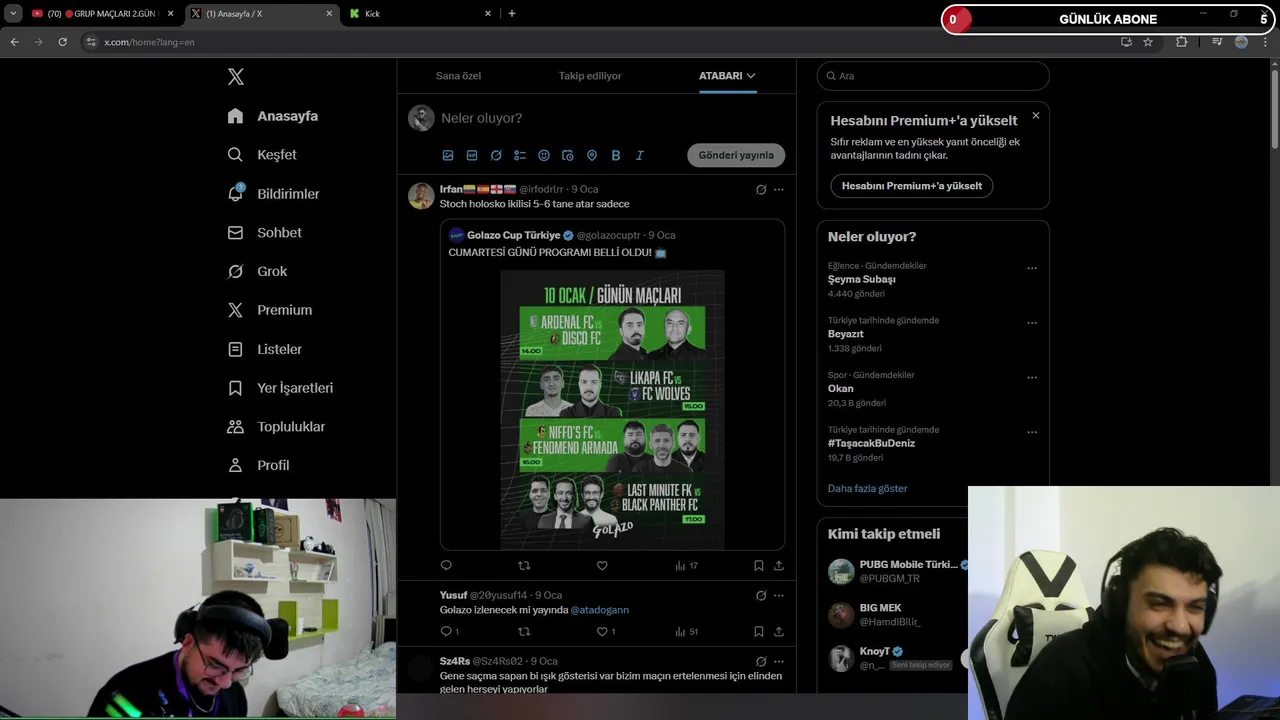Image resolution: width=1280 pixels, height=720 pixels.
Task: Click the Ara search field
Action: [x=933, y=76]
